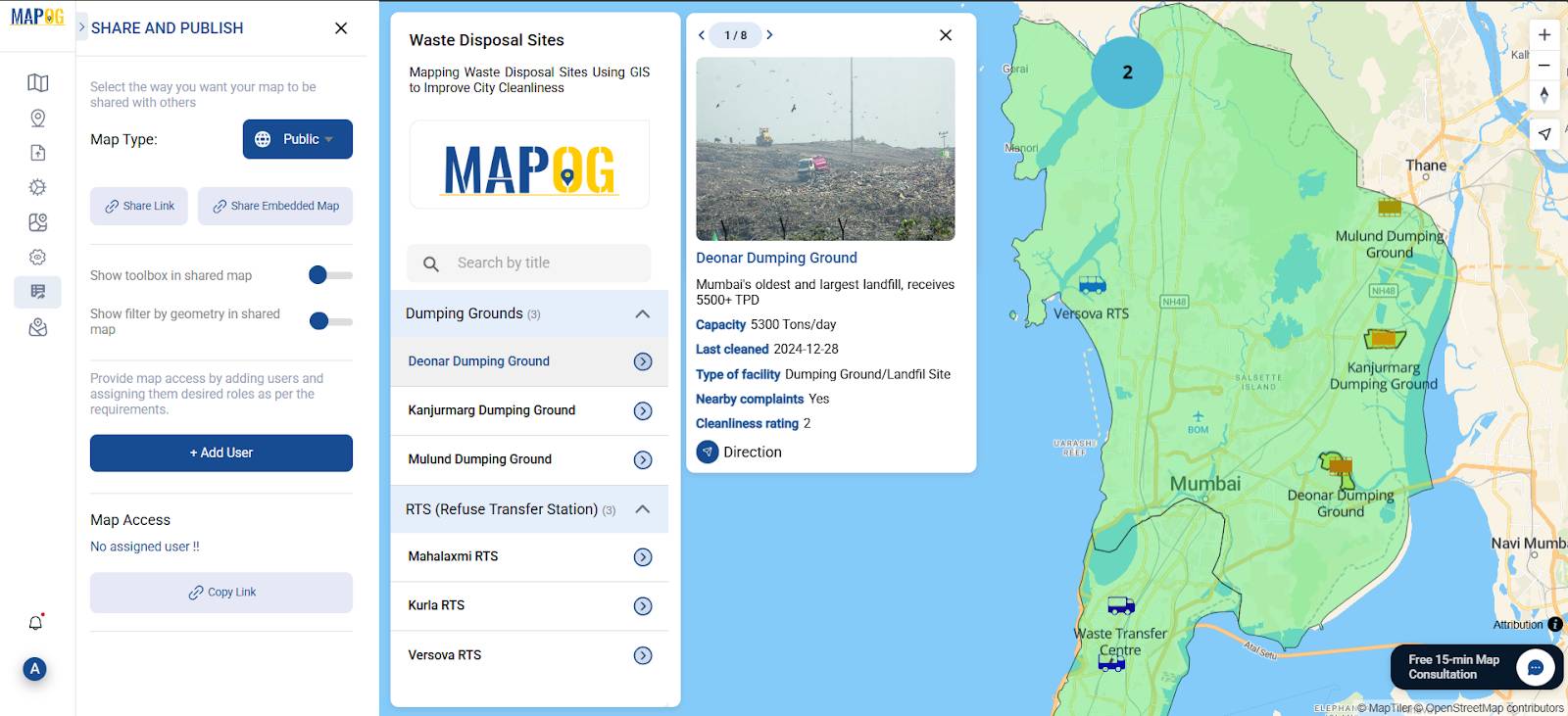Click the truck marker above Waste Transfer Centre
This screenshot has height=716, width=1568.
tap(1121, 605)
